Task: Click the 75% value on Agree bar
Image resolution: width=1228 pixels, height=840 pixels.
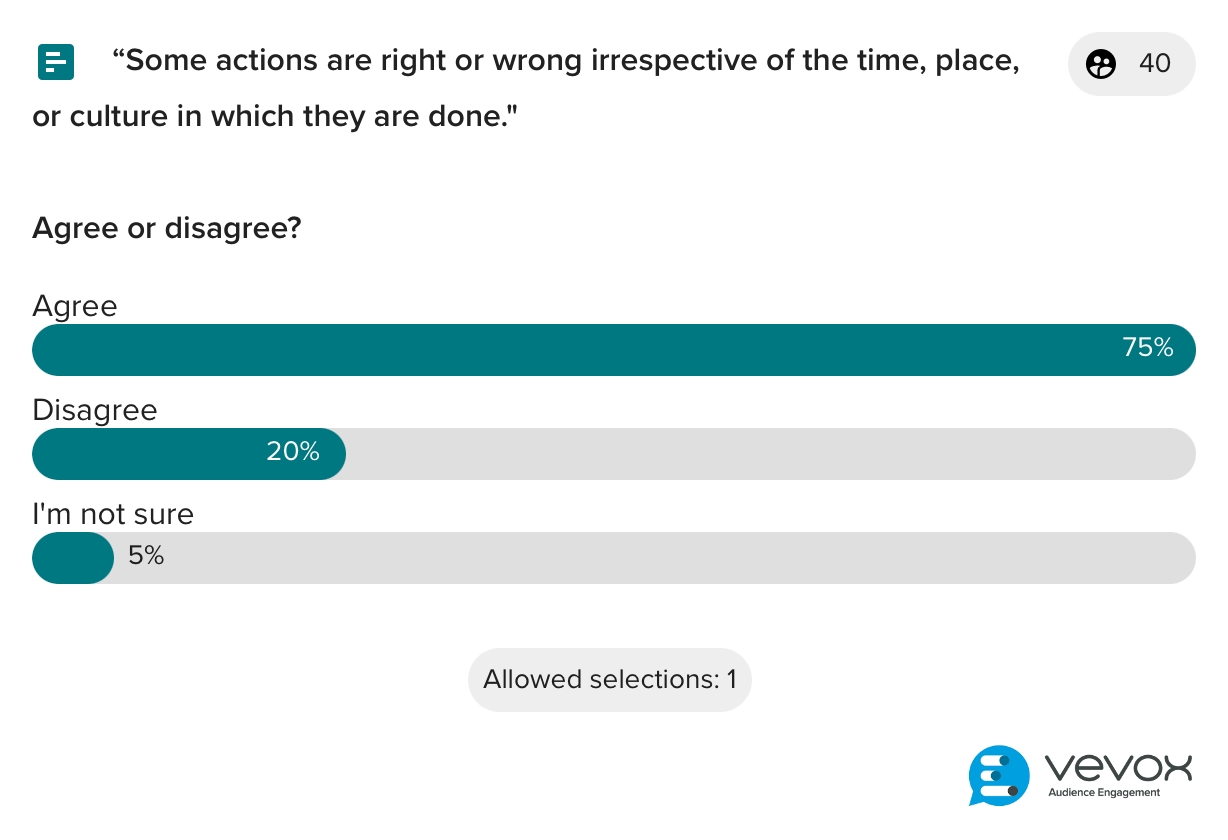Action: pyautogui.click(x=1147, y=348)
